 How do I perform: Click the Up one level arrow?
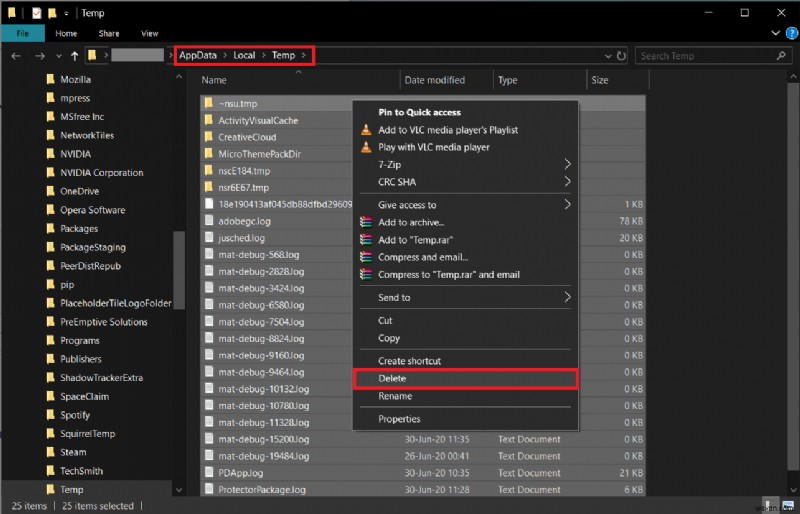click(74, 56)
